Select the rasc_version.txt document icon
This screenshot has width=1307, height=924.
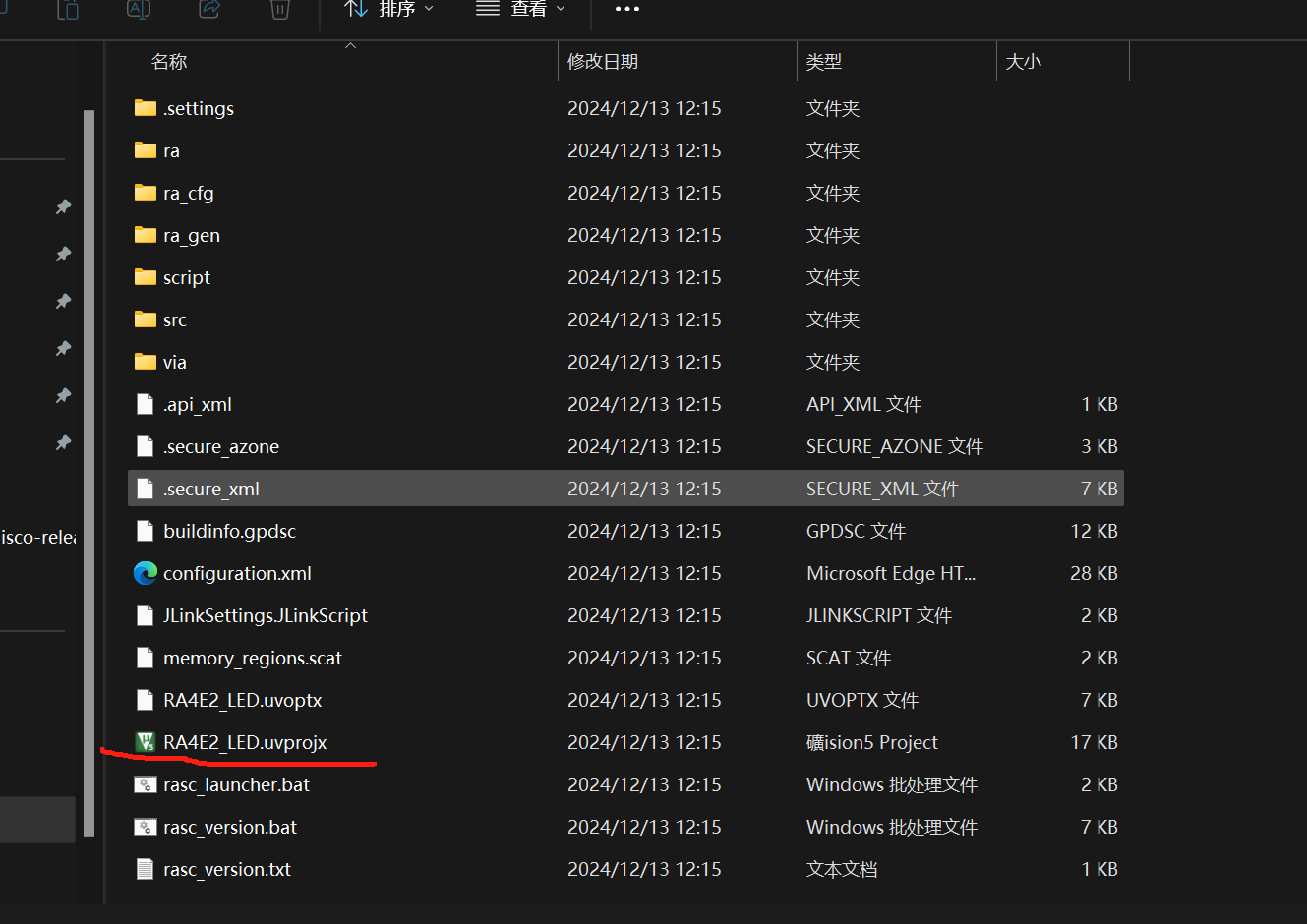146,868
